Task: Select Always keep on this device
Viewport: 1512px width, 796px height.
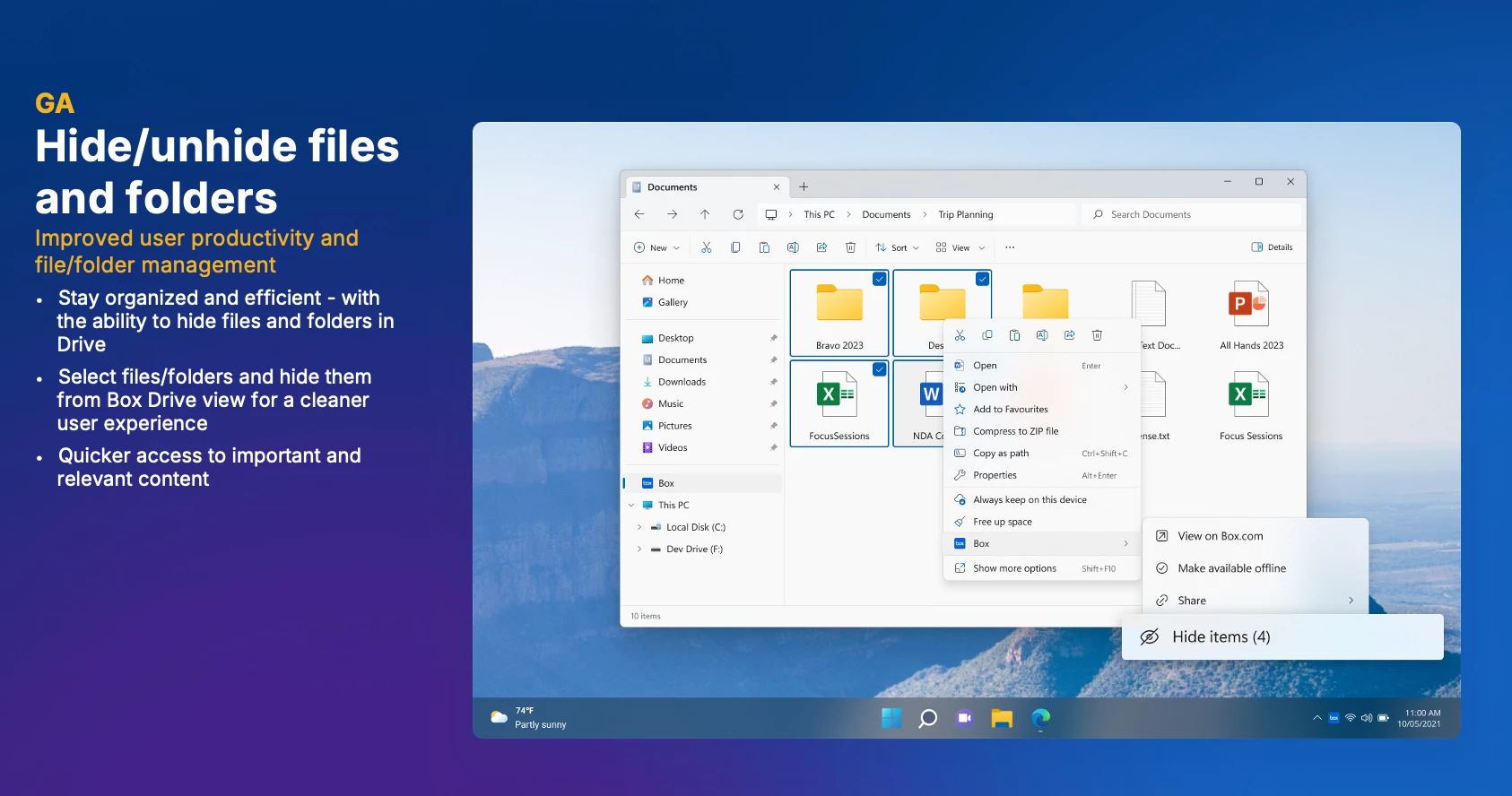Action: [1042, 500]
